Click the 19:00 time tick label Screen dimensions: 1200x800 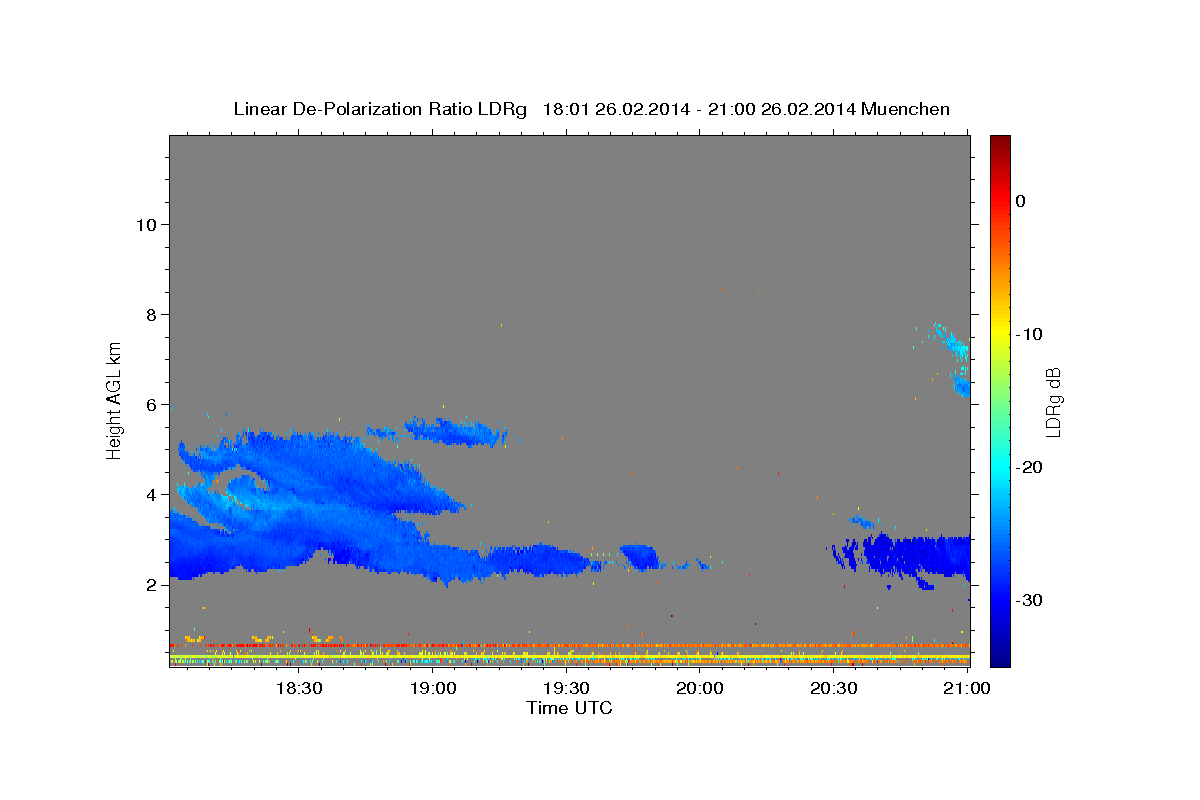coord(432,688)
